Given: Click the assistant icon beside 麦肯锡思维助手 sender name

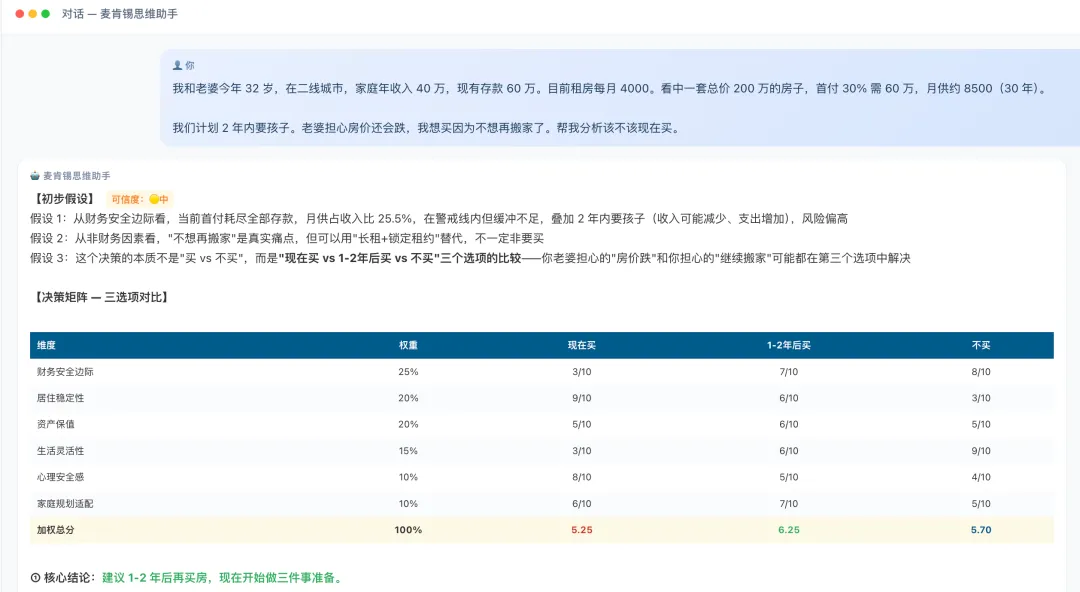Looking at the screenshot, I should 34,176.
